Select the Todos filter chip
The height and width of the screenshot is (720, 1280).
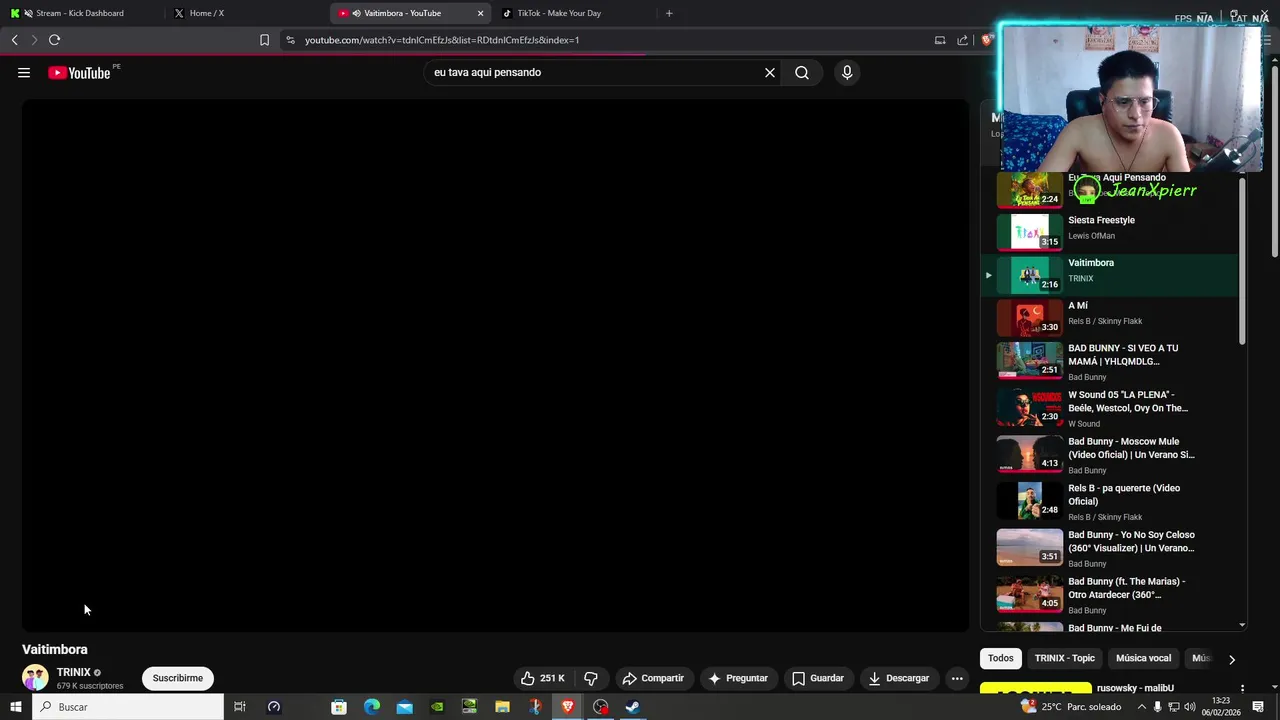pos(1001,658)
